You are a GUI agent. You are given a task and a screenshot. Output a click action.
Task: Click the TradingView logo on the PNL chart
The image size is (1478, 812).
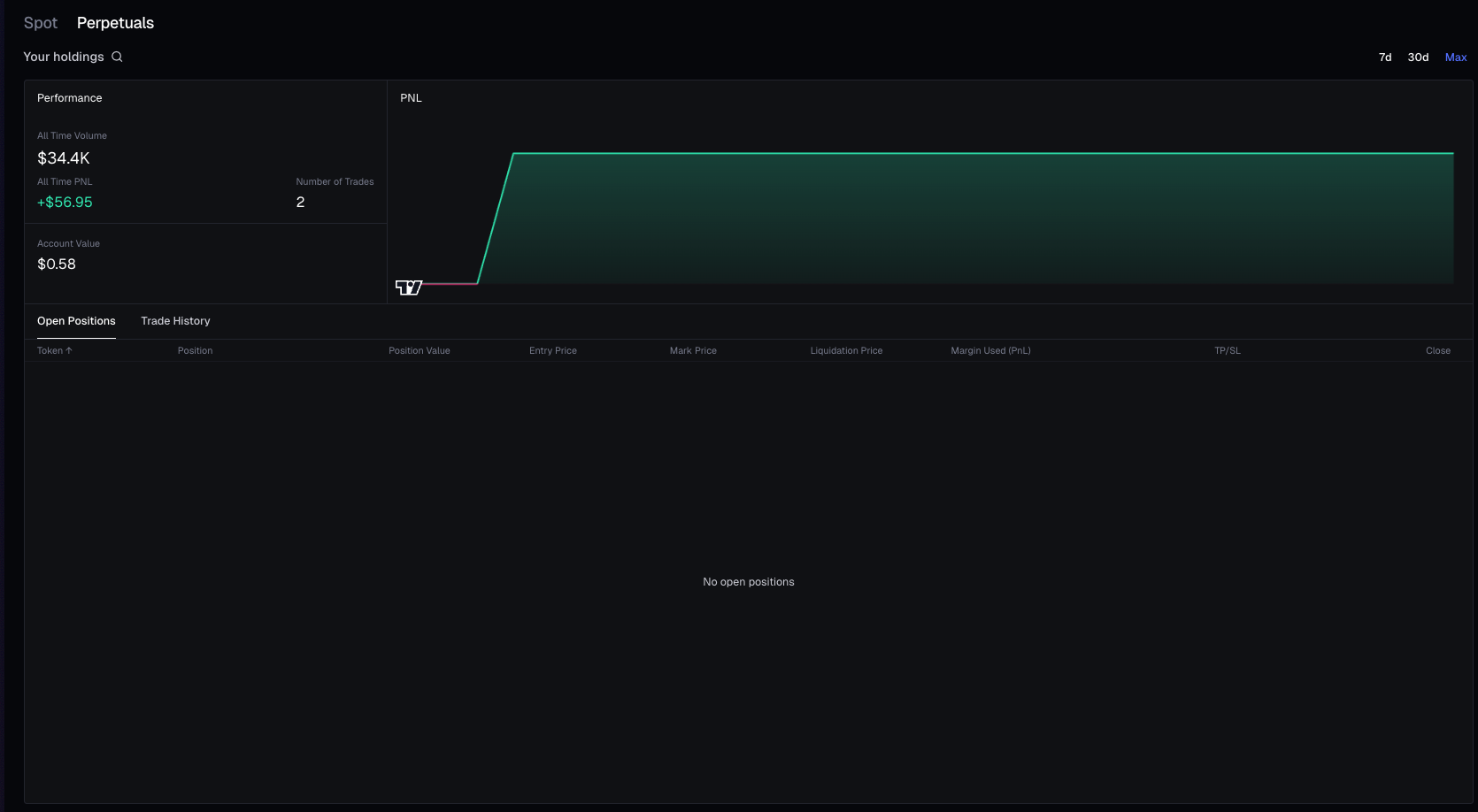click(x=409, y=287)
